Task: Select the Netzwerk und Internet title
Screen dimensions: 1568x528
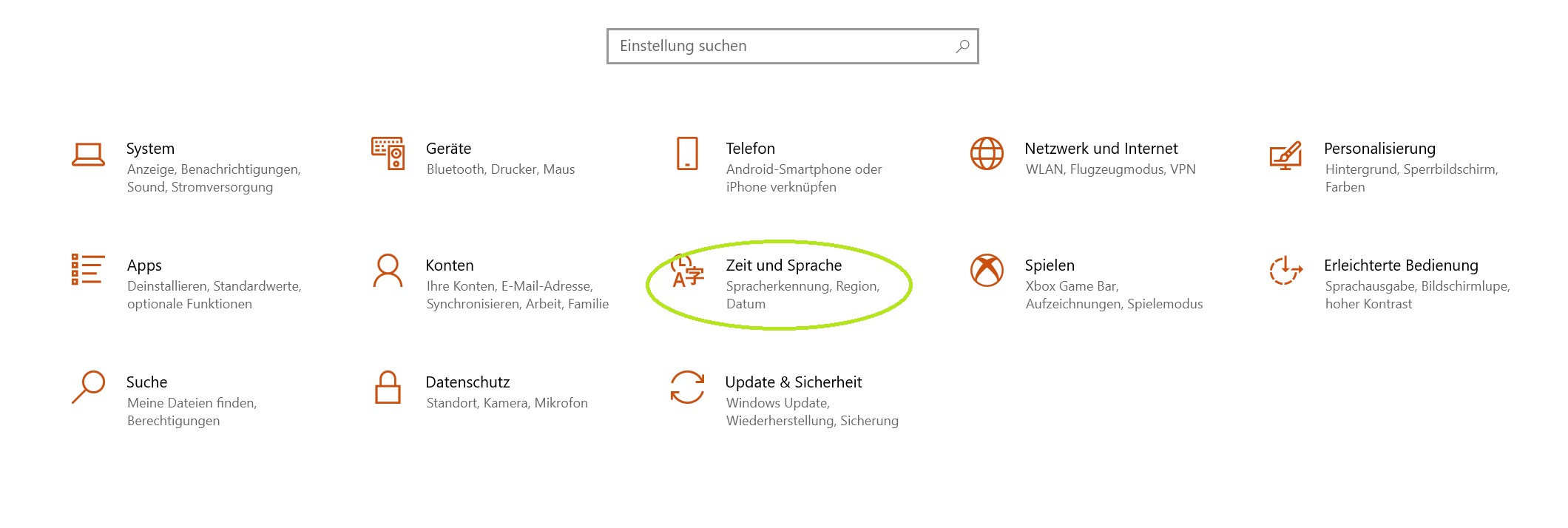Action: pyautogui.click(x=1101, y=149)
